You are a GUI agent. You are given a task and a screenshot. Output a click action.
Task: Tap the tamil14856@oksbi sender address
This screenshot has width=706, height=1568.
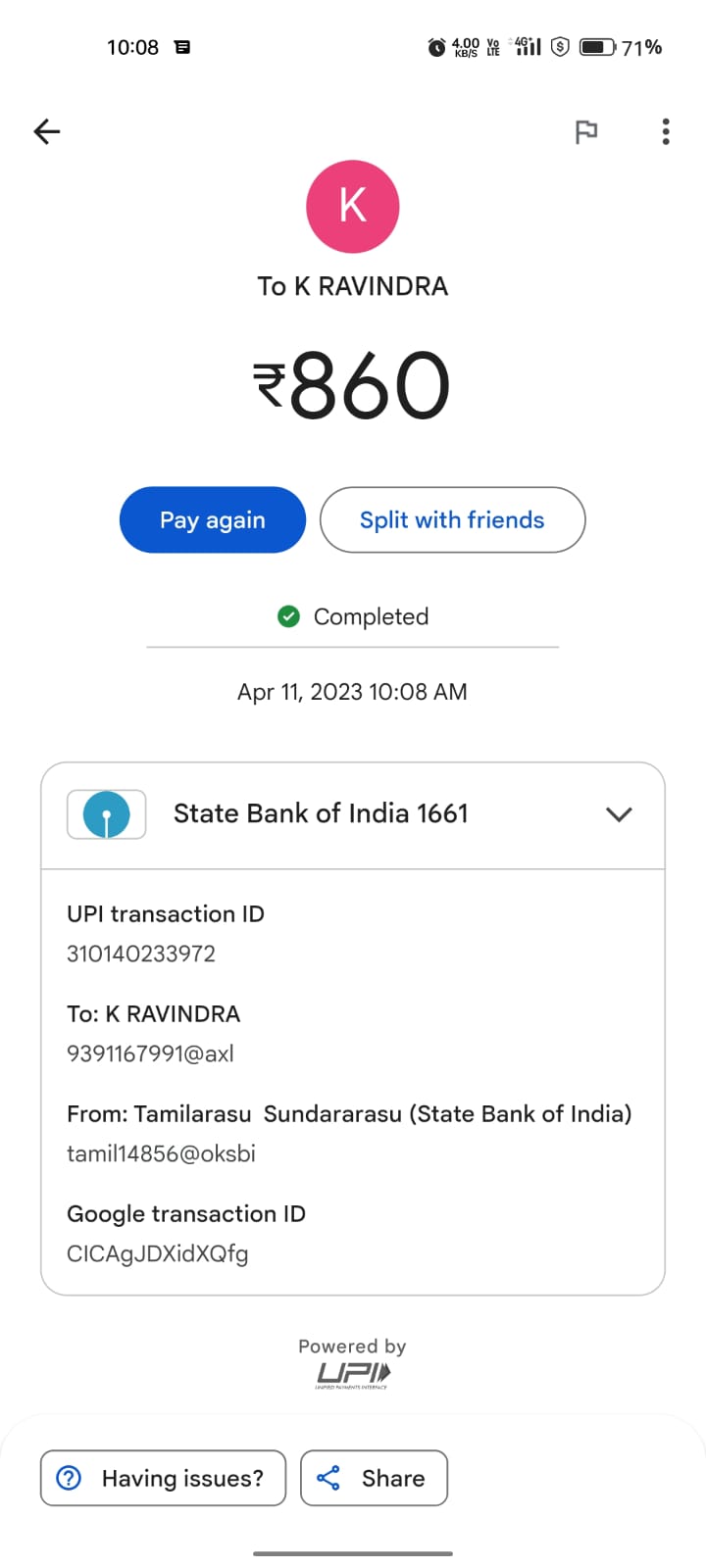(161, 1153)
